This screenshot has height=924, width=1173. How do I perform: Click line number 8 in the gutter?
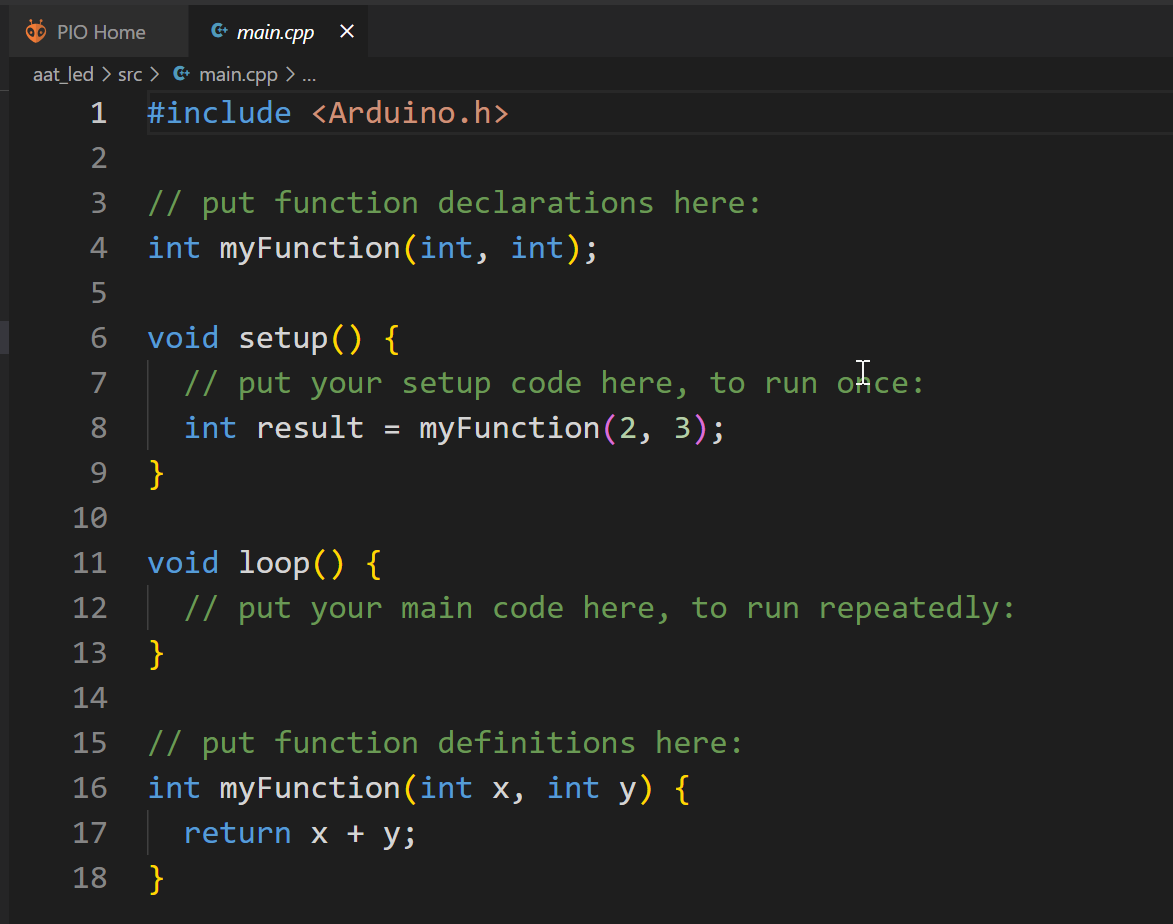pyautogui.click(x=99, y=428)
